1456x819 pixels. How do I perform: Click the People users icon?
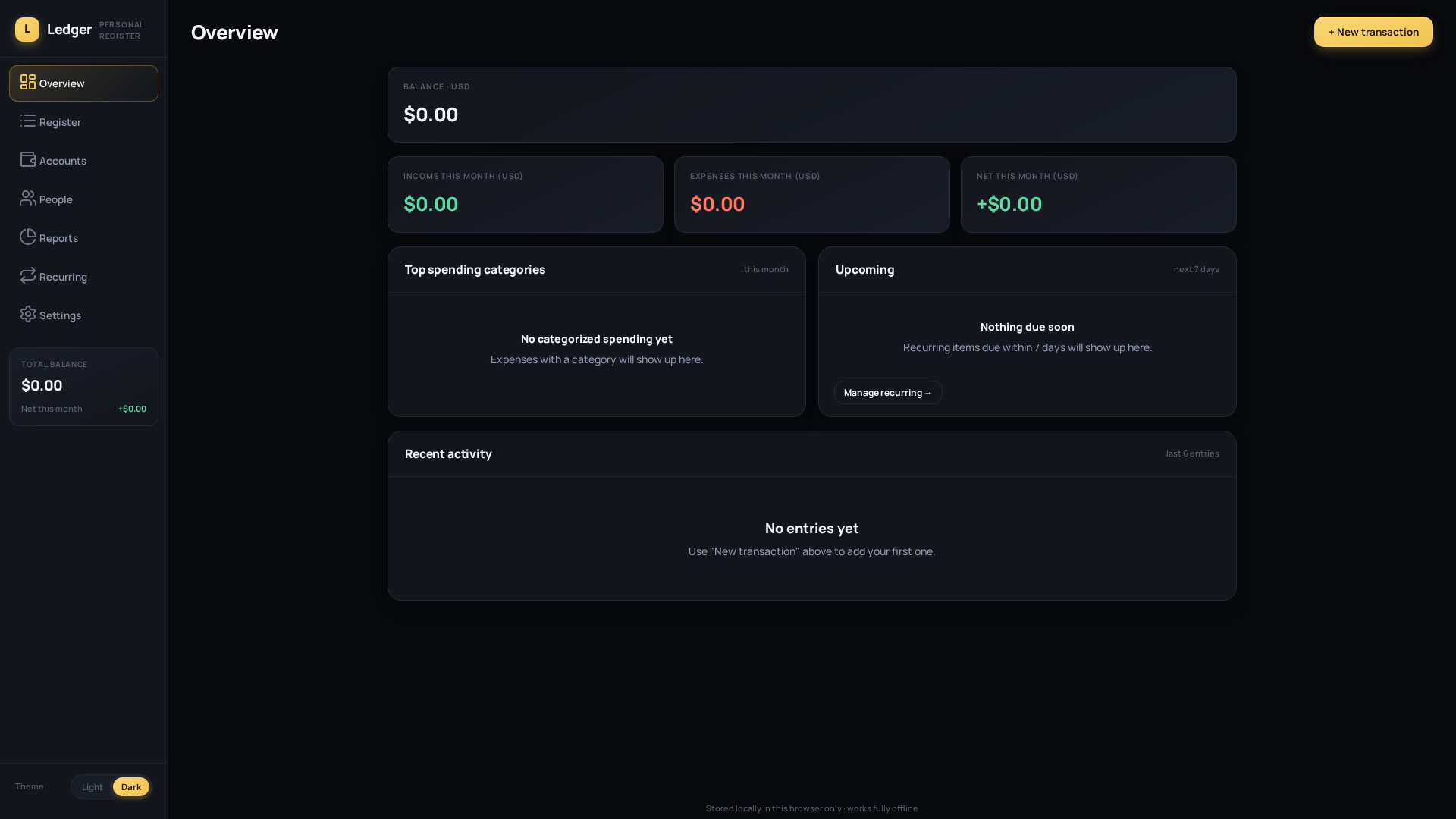coord(28,198)
